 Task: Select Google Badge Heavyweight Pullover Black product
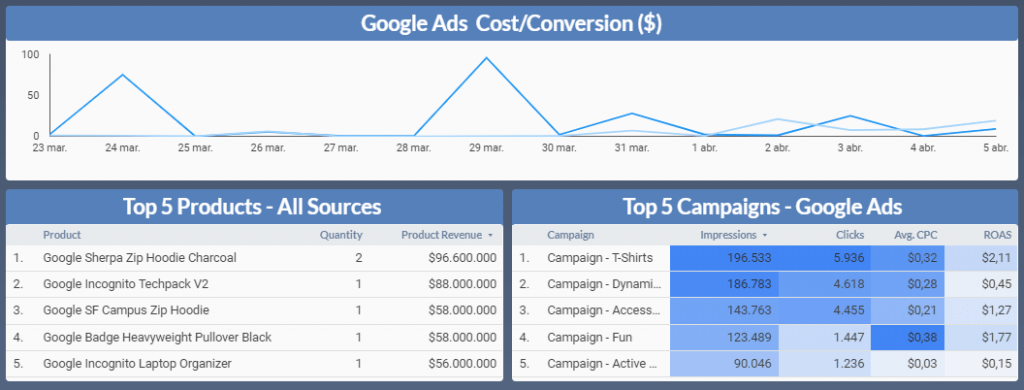click(x=157, y=337)
